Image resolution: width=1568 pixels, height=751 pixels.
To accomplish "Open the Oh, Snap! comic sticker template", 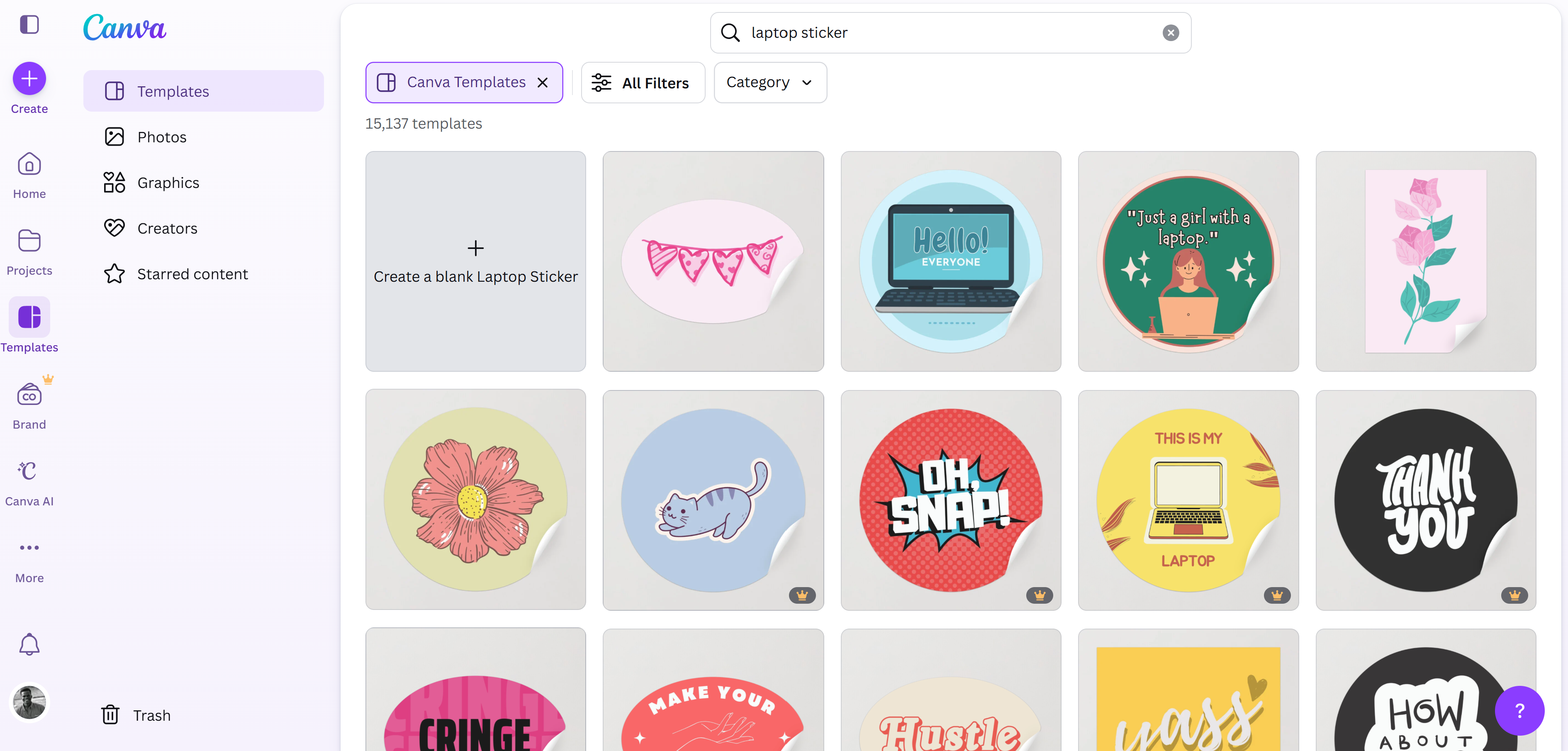I will [950, 500].
